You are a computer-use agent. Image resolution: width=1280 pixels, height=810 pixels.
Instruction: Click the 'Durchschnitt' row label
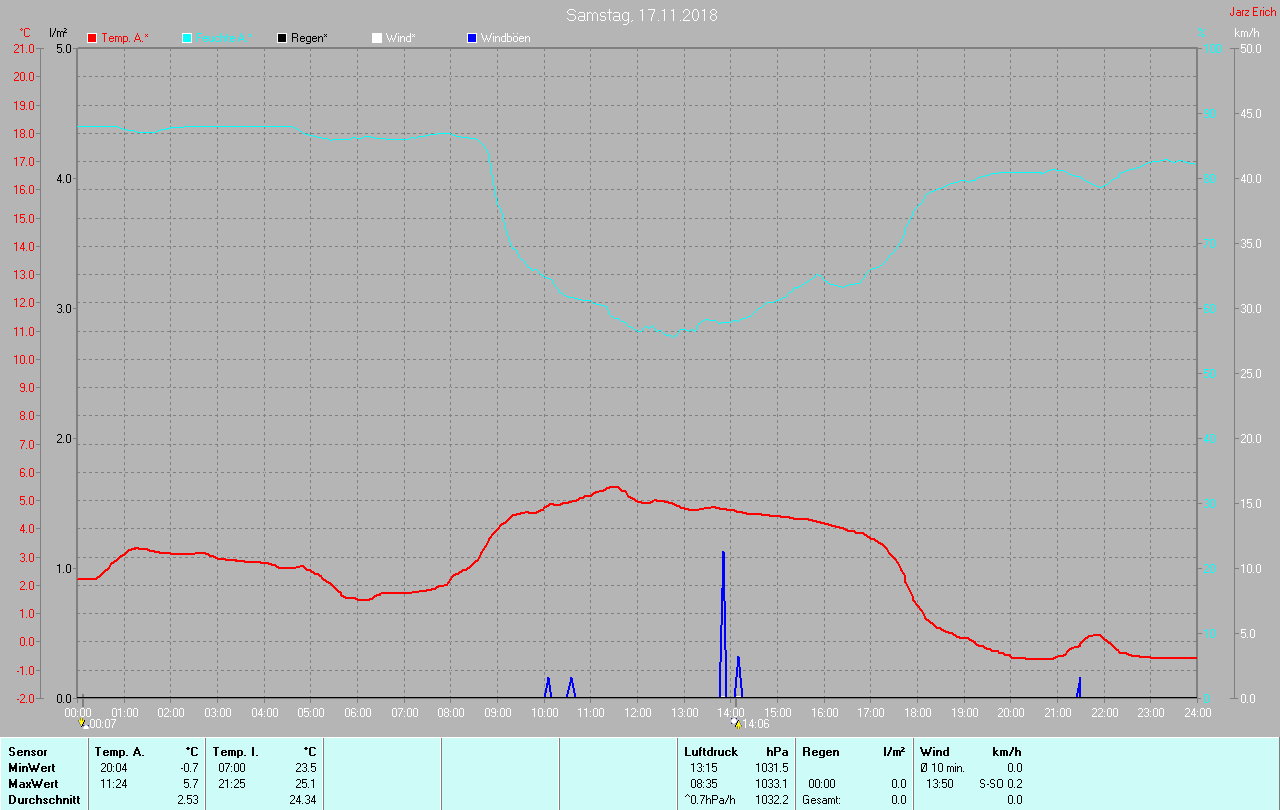tap(44, 799)
